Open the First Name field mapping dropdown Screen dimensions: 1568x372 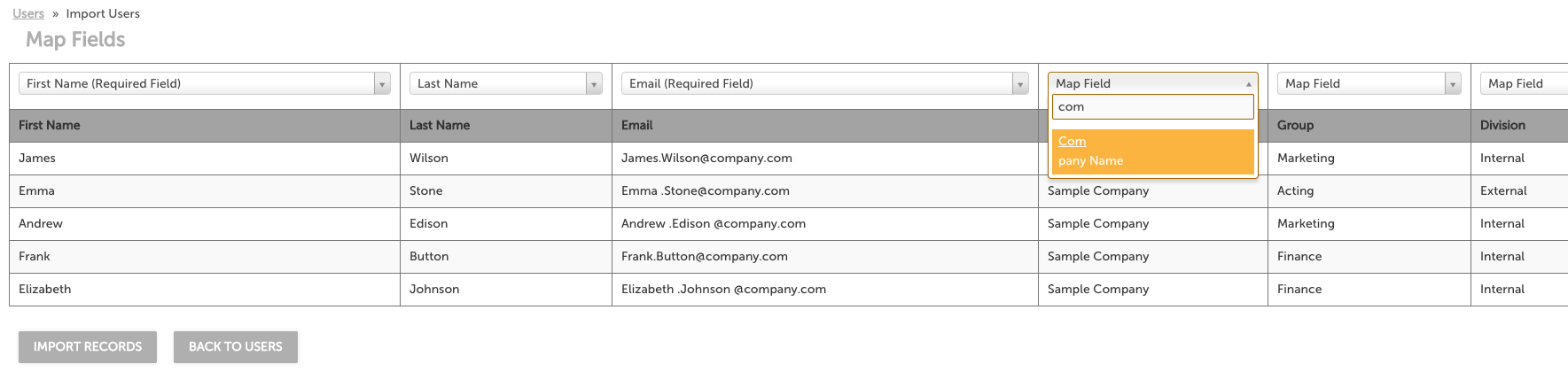(204, 83)
